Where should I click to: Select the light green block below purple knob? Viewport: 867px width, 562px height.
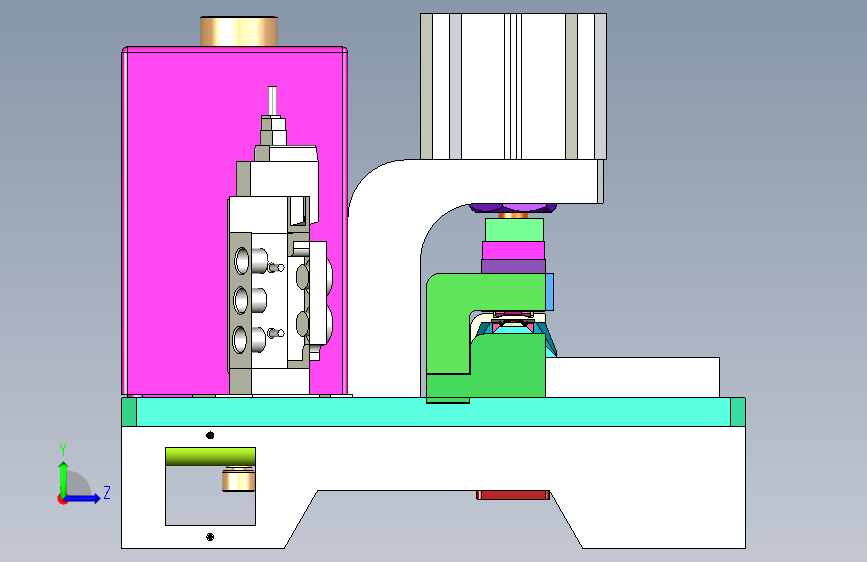click(x=514, y=230)
